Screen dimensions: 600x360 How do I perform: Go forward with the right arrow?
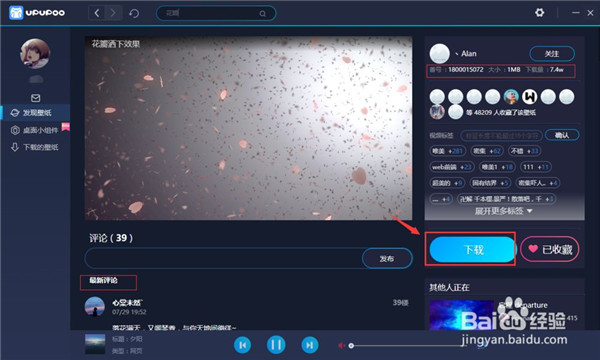tap(113, 13)
